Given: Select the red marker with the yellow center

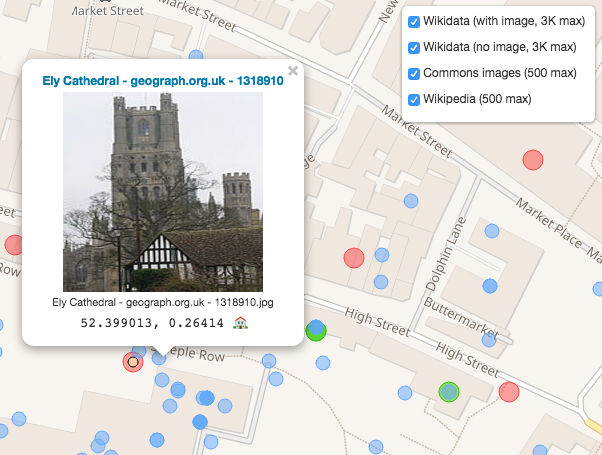Looking at the screenshot, I should [x=133, y=362].
